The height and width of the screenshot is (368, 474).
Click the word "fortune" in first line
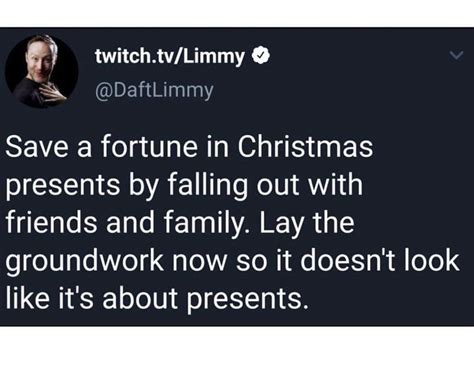tap(149, 147)
